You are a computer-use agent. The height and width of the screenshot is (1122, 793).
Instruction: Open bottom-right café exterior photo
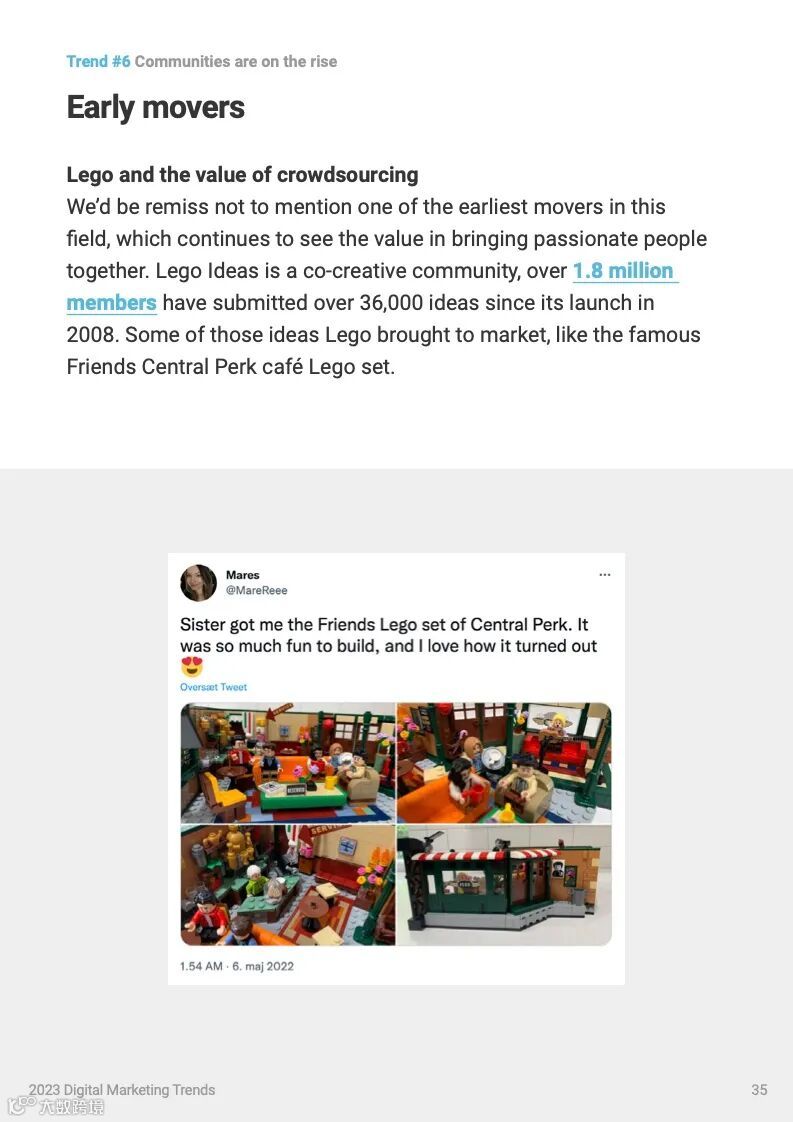505,885
